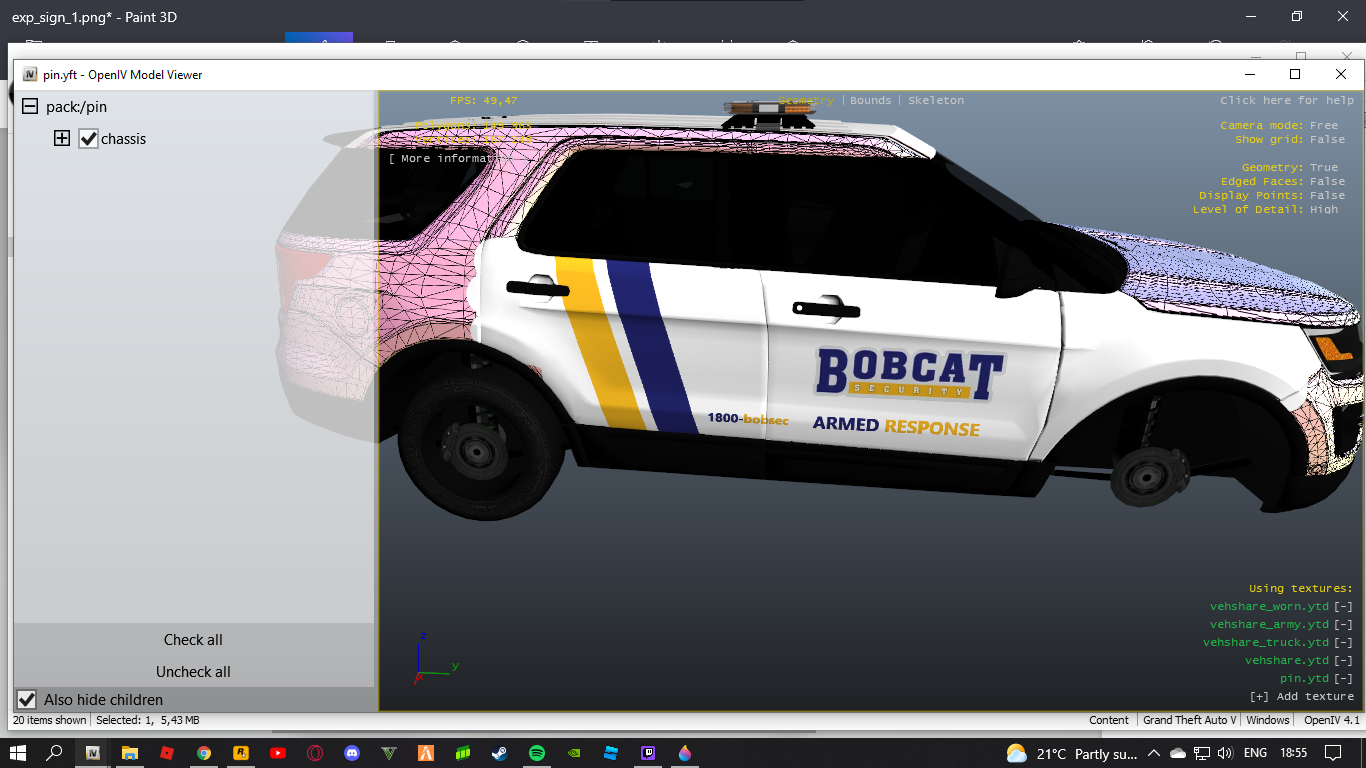
Task: Toggle the Edged Faces setting
Action: (x=1327, y=182)
